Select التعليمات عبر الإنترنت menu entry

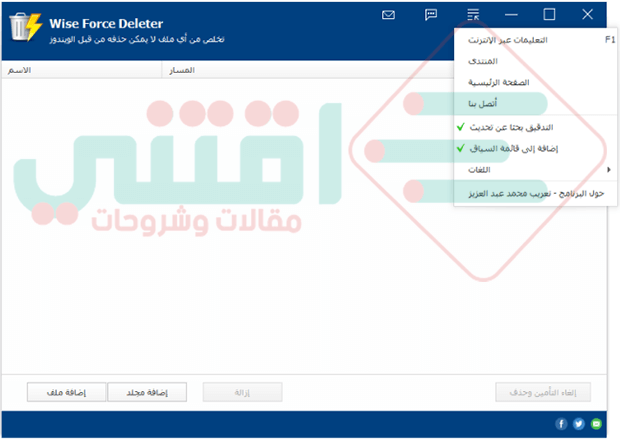point(535,40)
